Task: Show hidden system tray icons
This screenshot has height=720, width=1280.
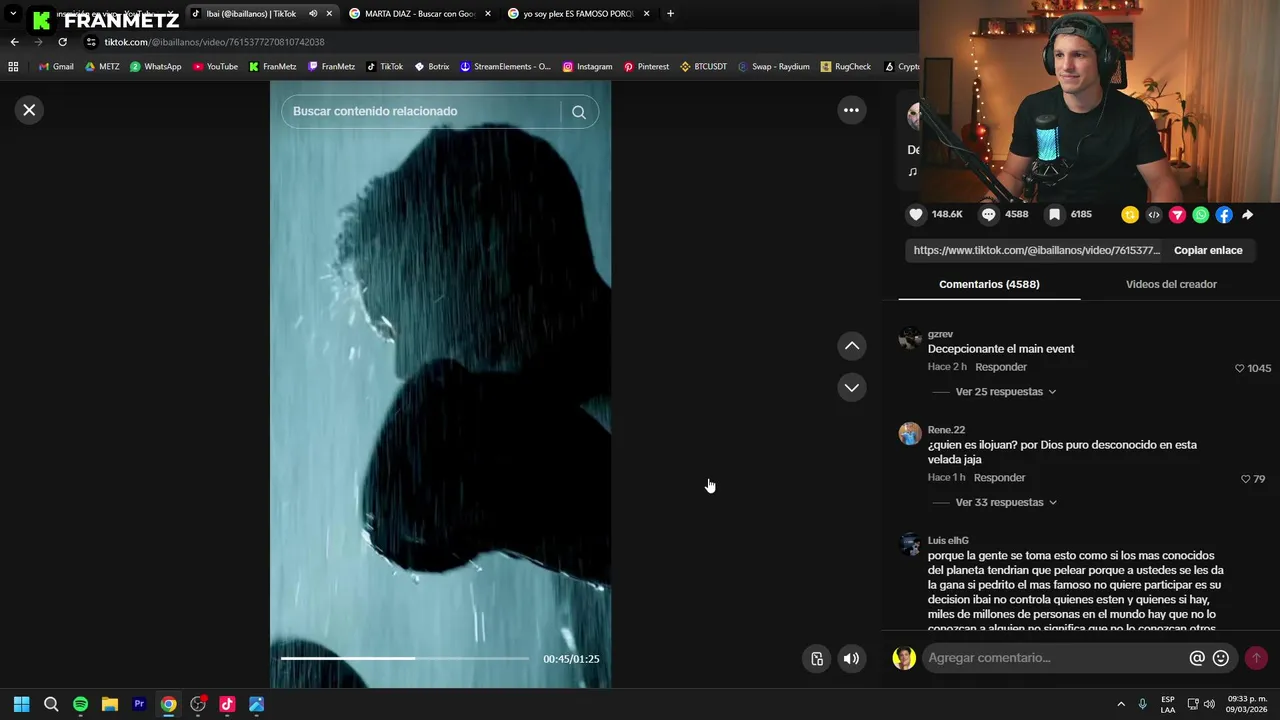Action: point(1121,704)
